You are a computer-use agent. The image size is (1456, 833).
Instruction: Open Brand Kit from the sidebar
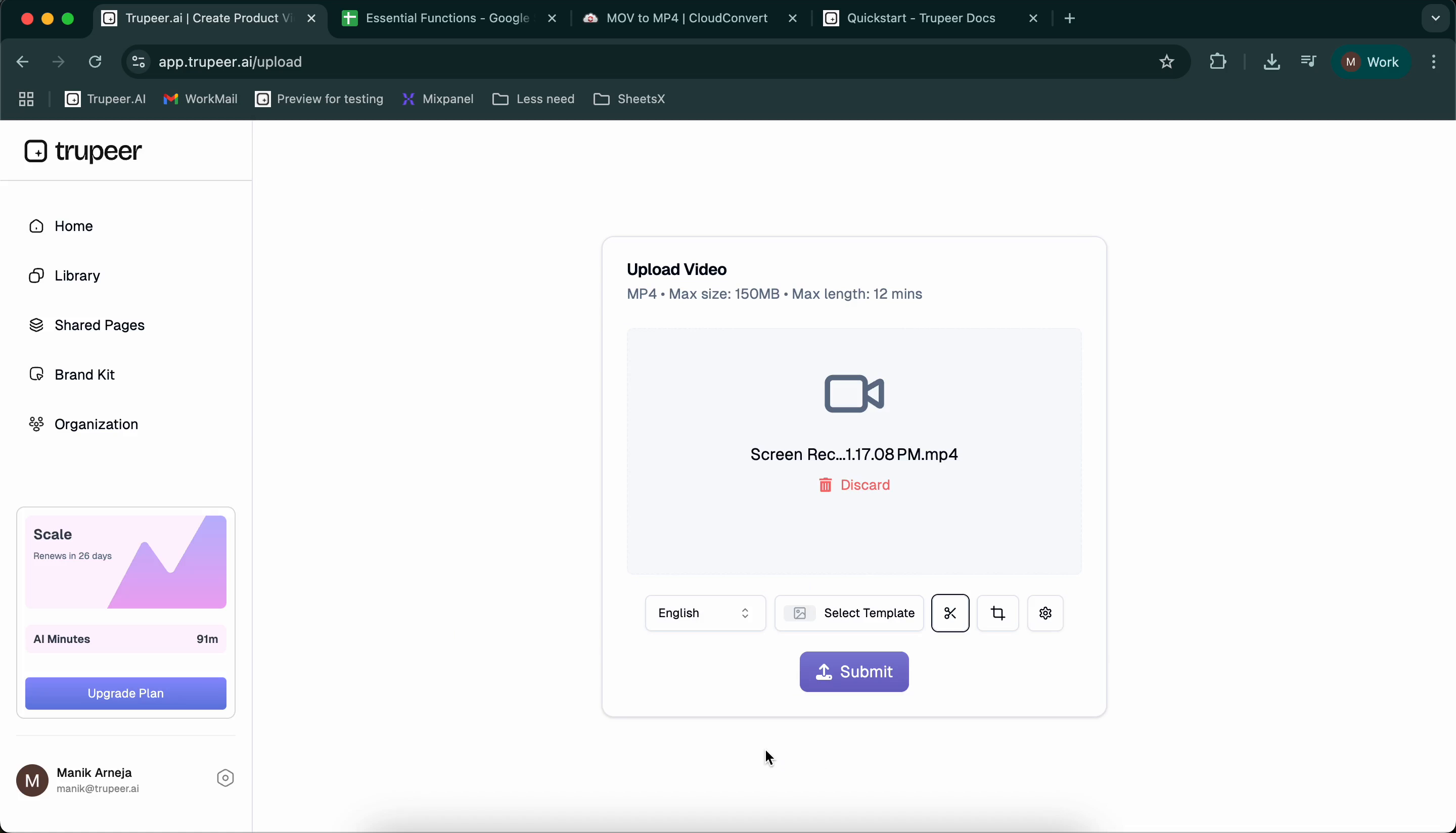(x=83, y=374)
